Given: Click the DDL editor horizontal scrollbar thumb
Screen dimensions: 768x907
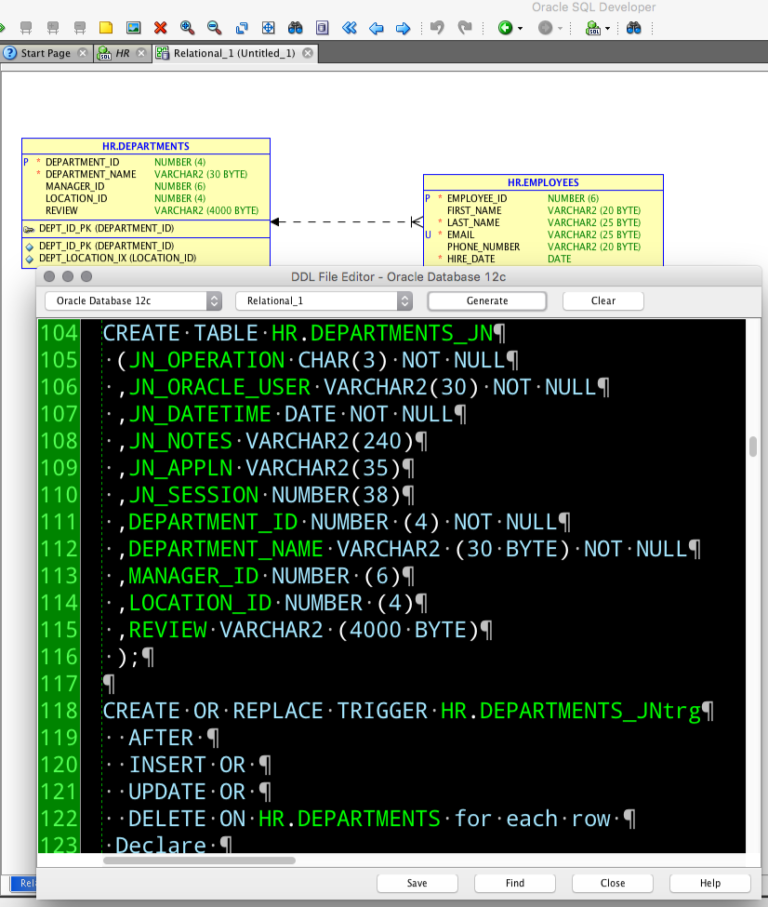Looking at the screenshot, I should tap(200, 860).
